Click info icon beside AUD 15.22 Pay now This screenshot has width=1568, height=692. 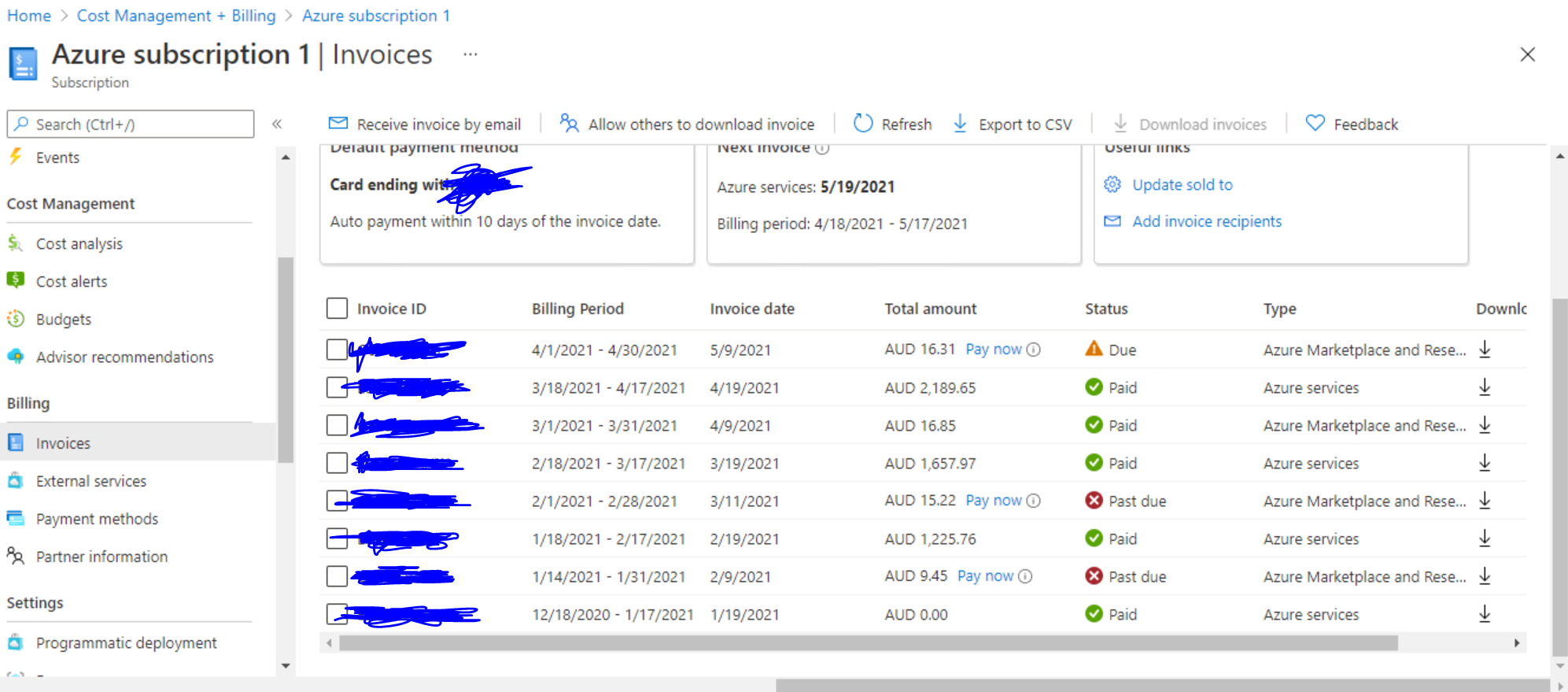click(x=1034, y=501)
